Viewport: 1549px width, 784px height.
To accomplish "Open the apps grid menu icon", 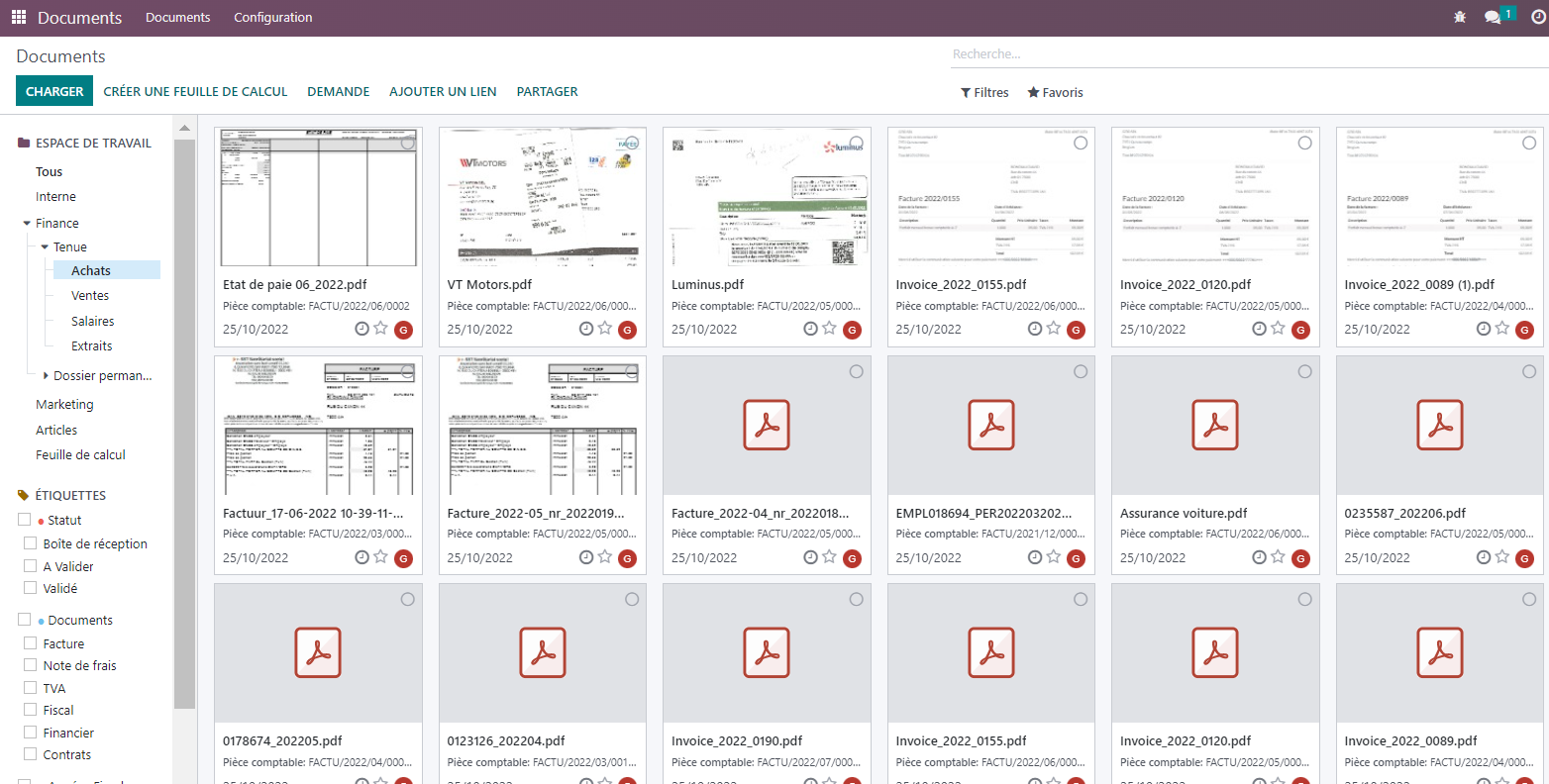I will coord(19,17).
